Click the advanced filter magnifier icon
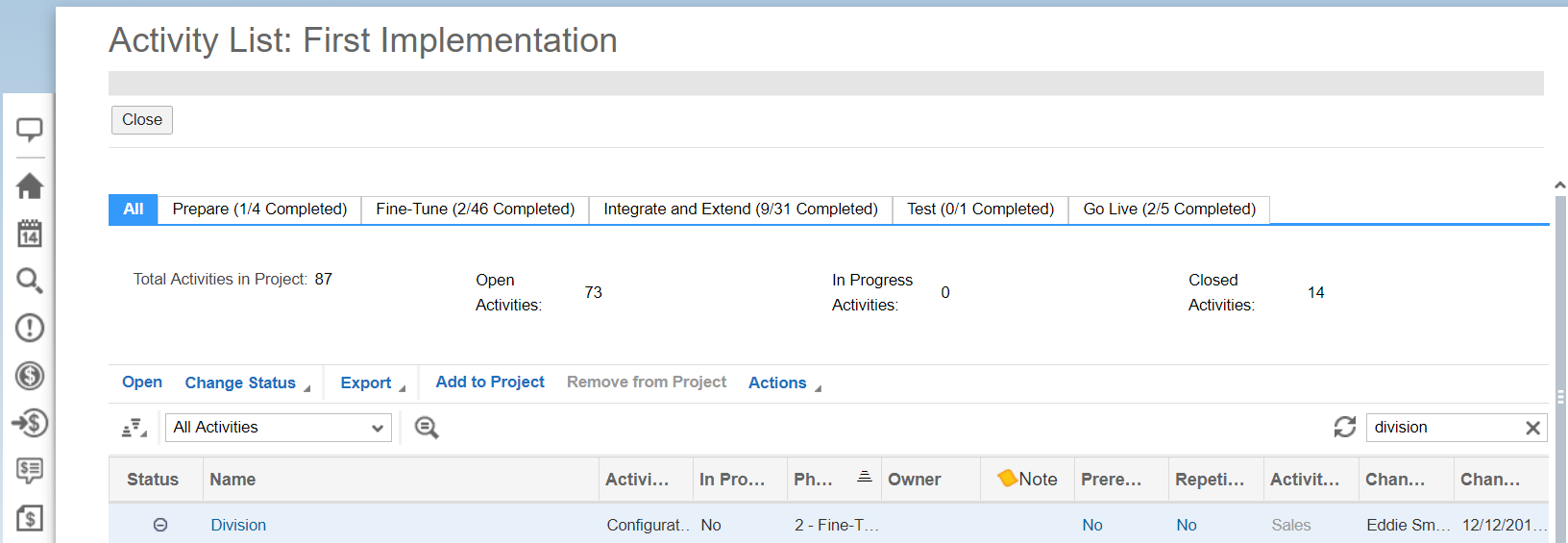The height and width of the screenshot is (543, 1568). [x=427, y=428]
